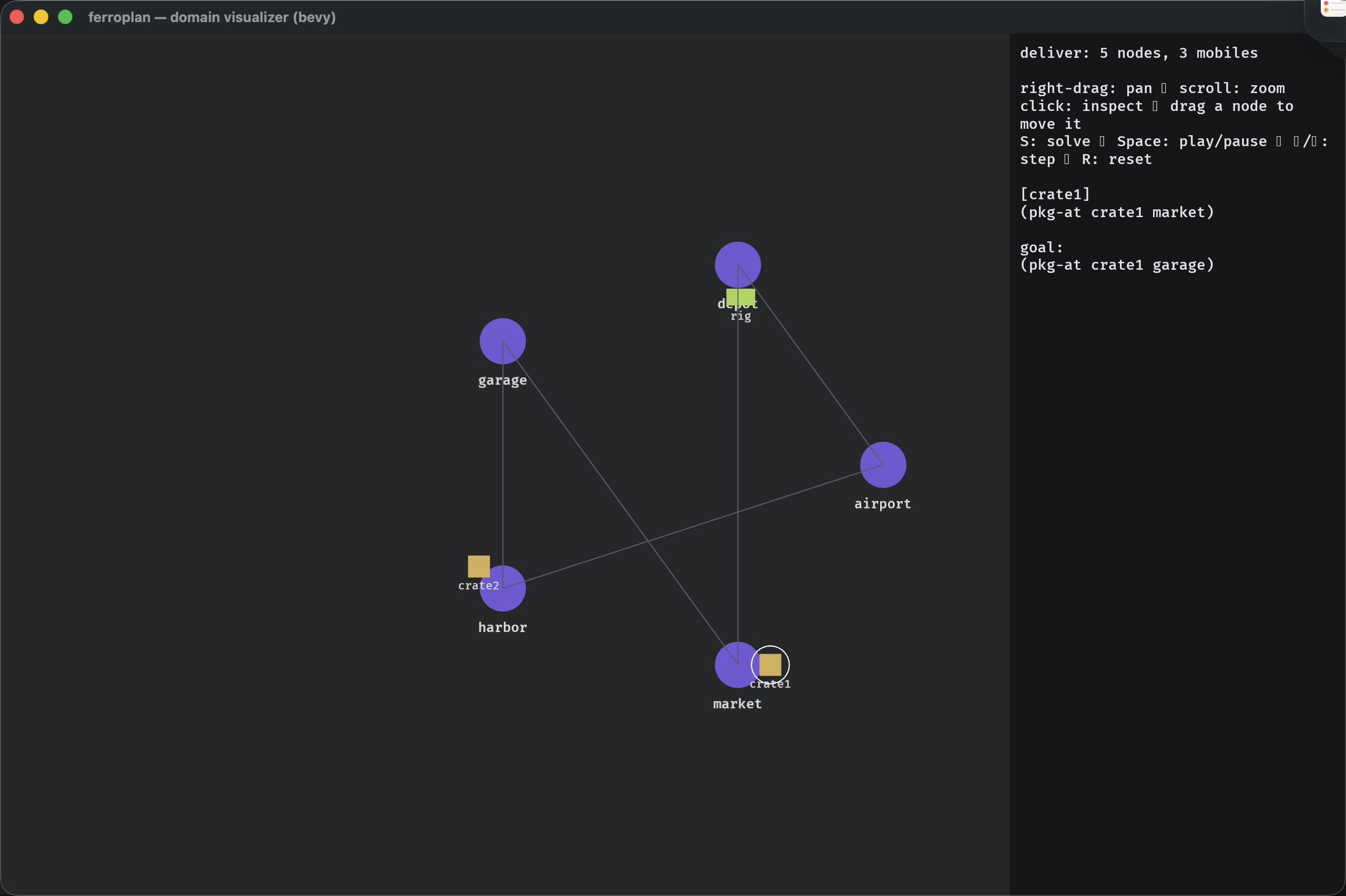Viewport: 1346px width, 896px height.
Task: Click the 'right-drag: pan' help line
Action: click(1153, 88)
